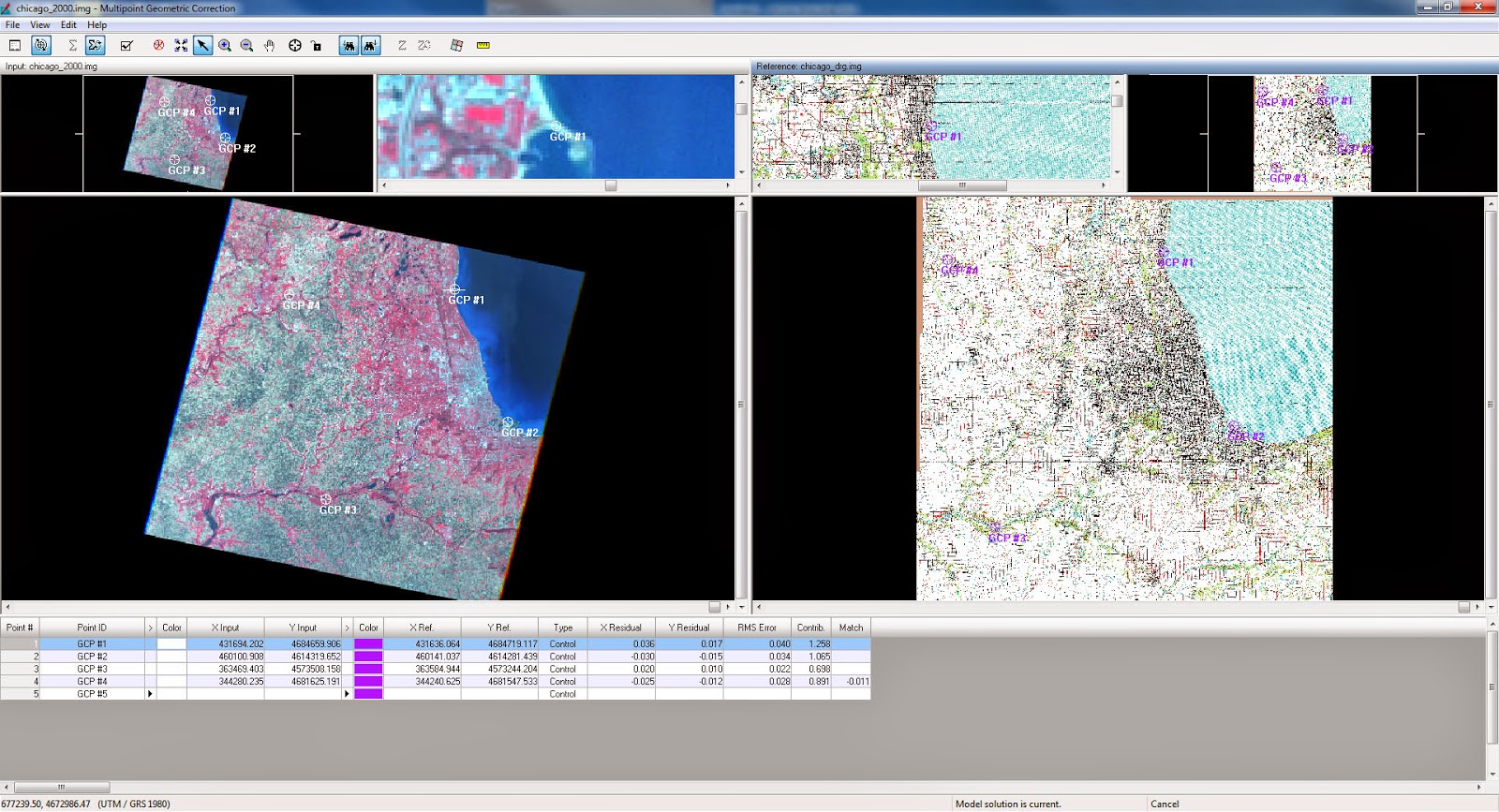This screenshot has height=812, width=1499.
Task: Click the GCP #5 point ID cell
Action: point(92,694)
